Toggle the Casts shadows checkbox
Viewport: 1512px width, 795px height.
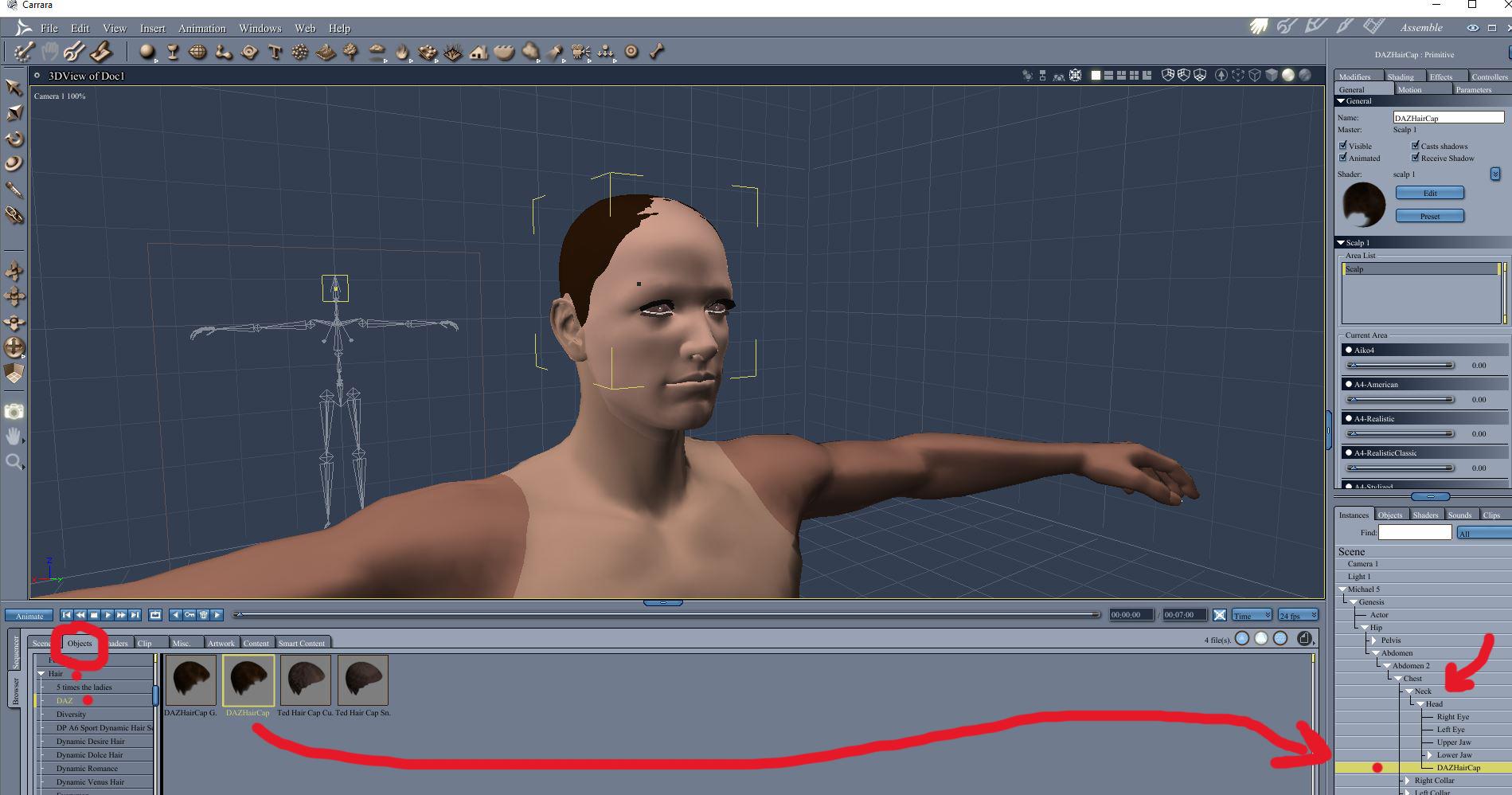click(1415, 146)
